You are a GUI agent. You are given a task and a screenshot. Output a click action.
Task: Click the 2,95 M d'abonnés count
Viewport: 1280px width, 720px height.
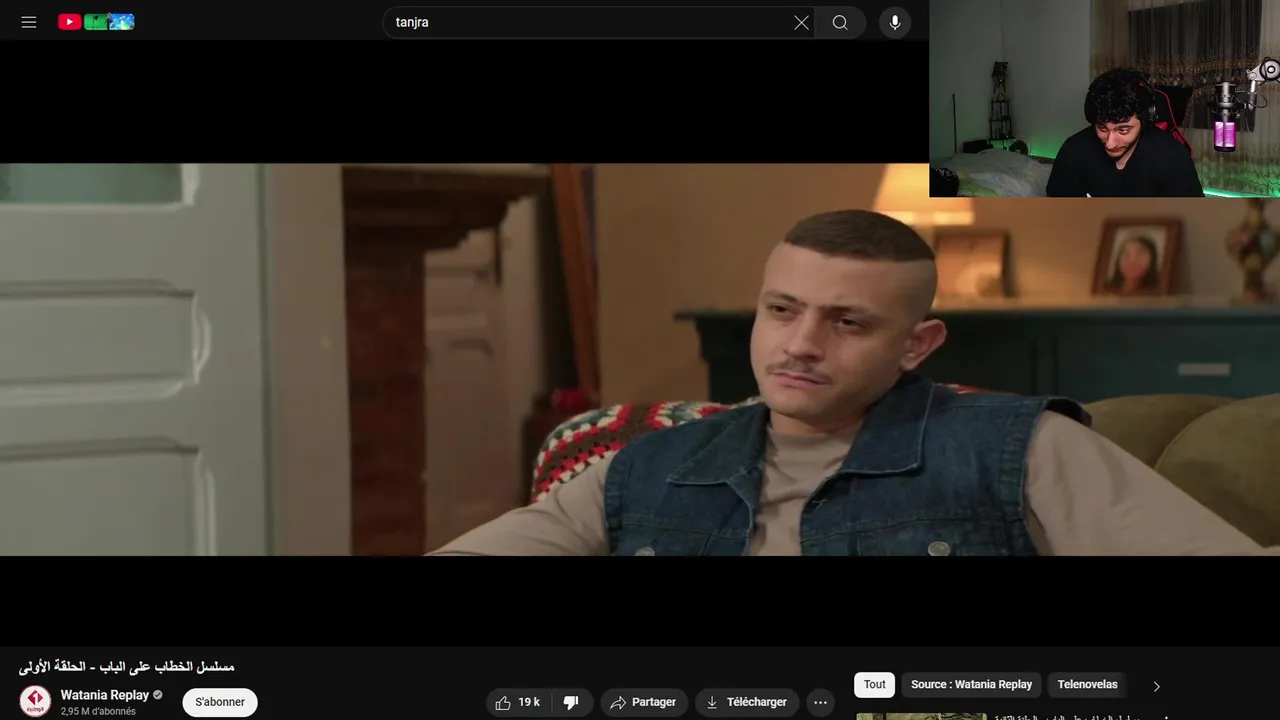point(98,711)
